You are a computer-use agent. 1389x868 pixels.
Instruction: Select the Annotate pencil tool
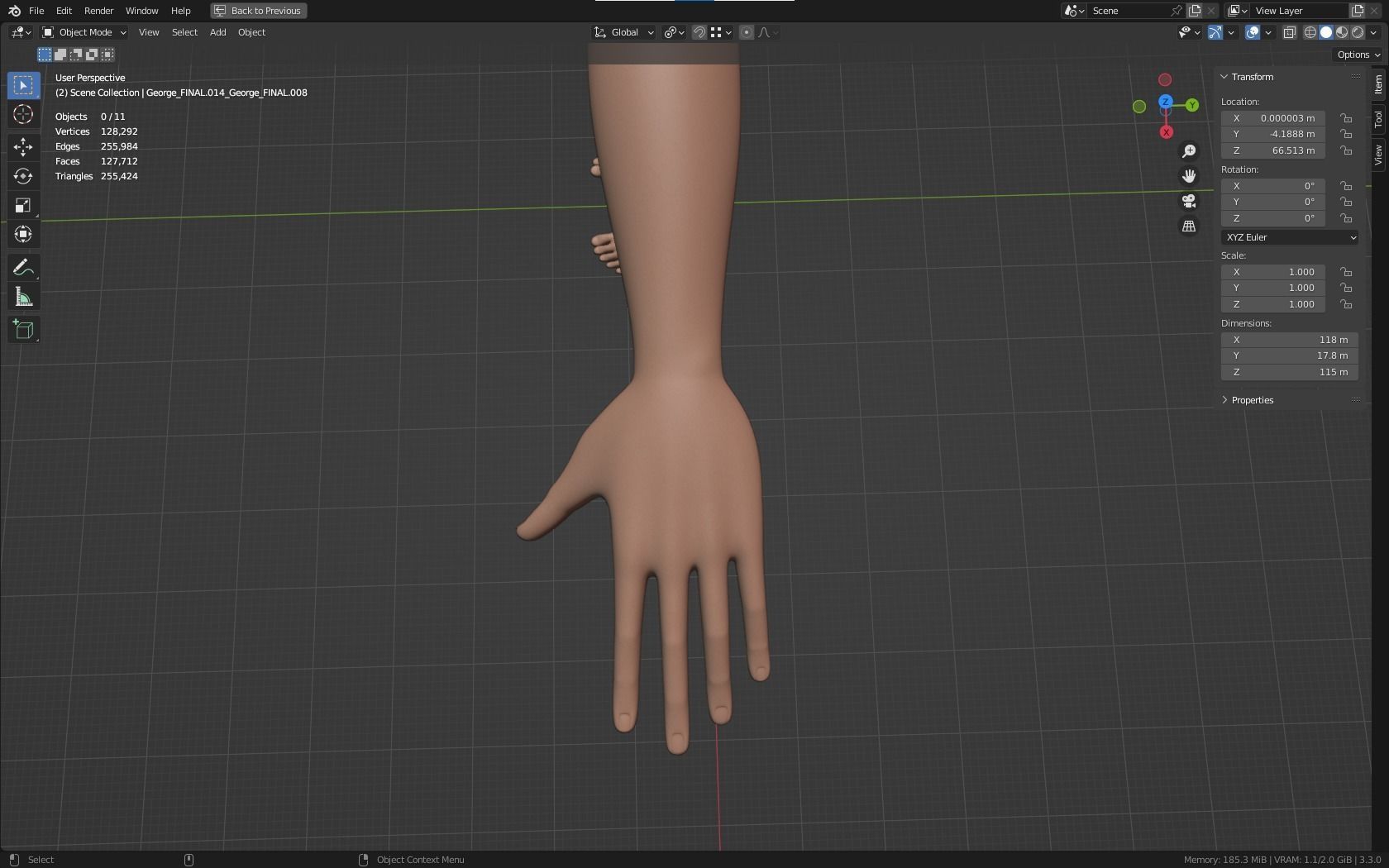[x=23, y=268]
